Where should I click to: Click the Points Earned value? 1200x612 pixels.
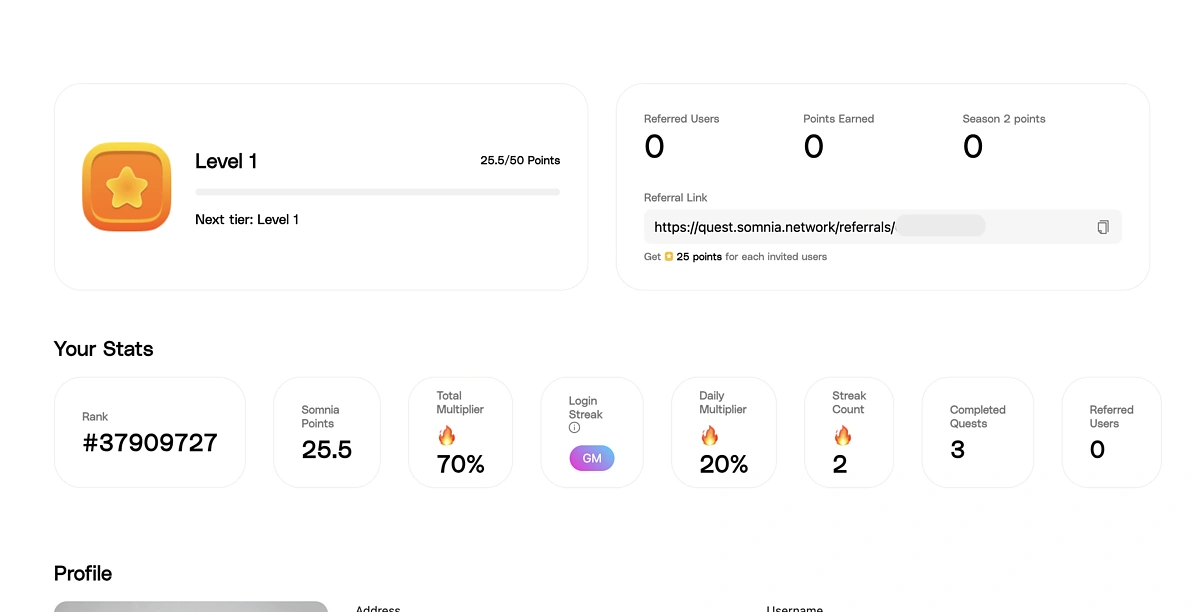point(814,147)
